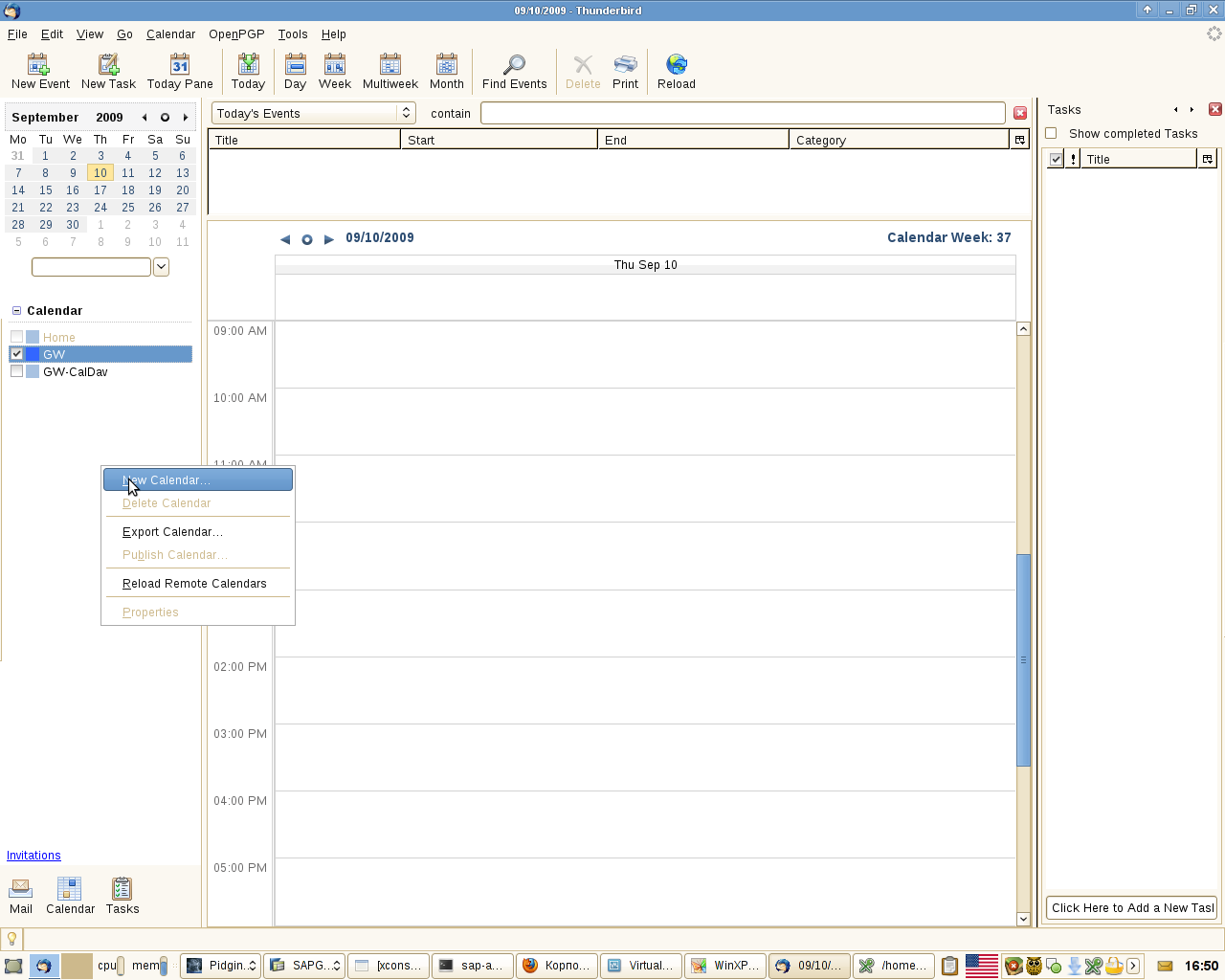This screenshot has height=980, width=1225.
Task: Close the event search filter bar
Action: tap(1020, 113)
